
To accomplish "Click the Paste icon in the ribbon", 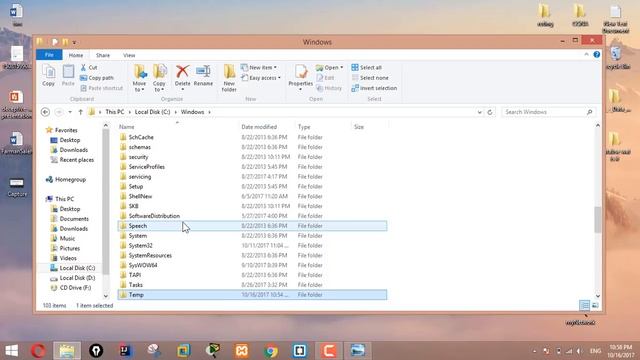I will point(68,76).
